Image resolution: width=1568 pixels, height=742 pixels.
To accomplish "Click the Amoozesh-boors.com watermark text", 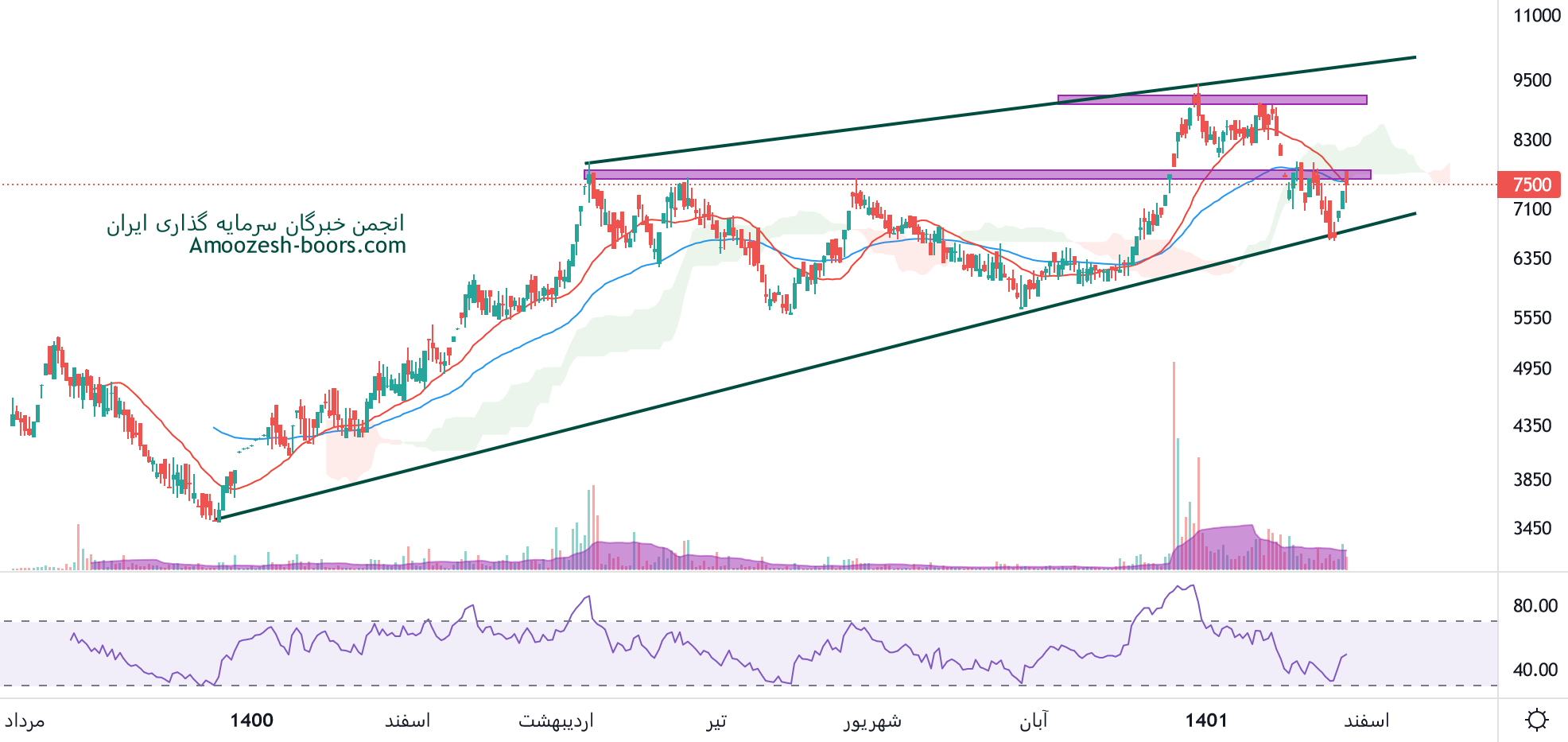I will 297,246.
